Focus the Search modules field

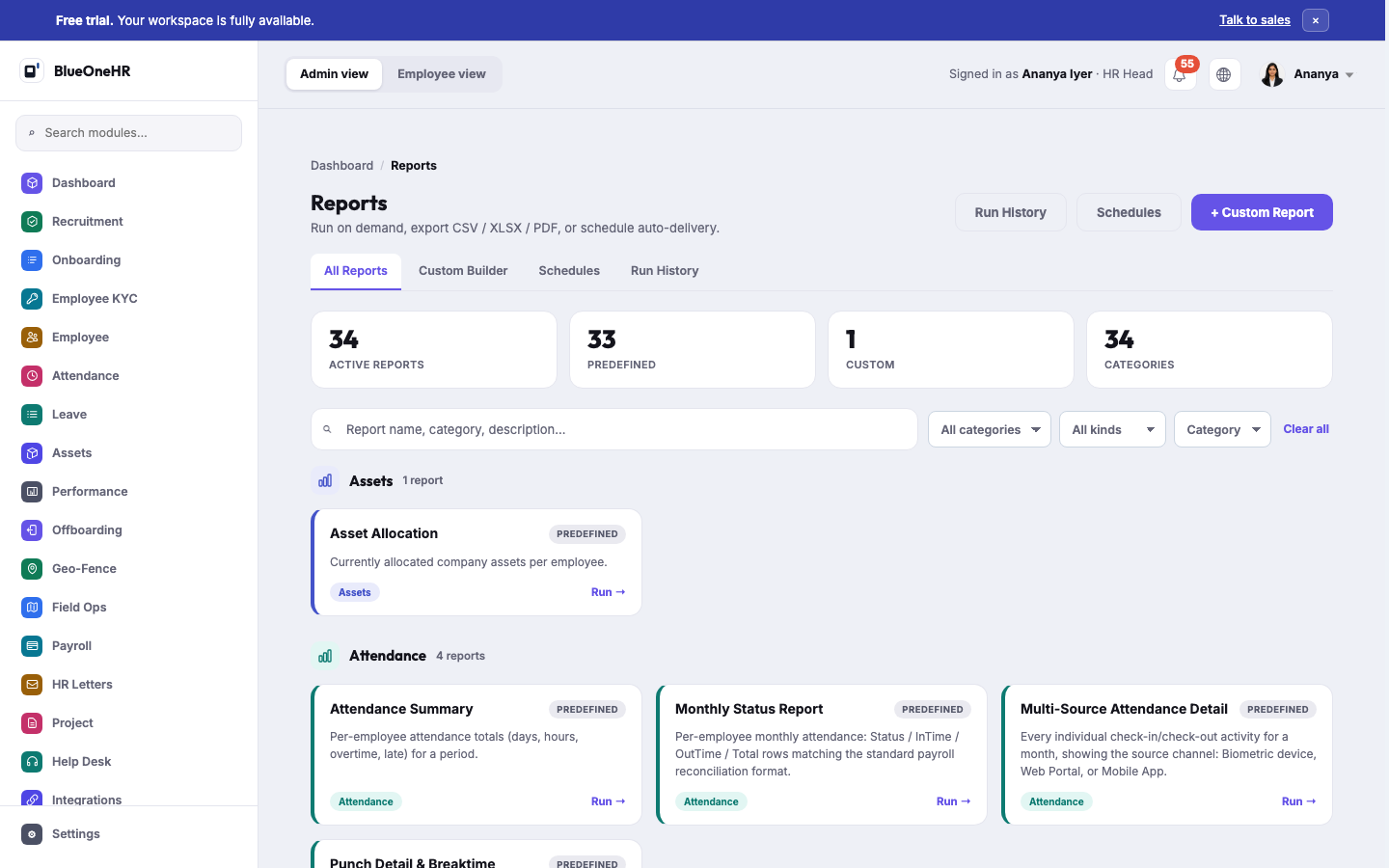pyautogui.click(x=129, y=133)
